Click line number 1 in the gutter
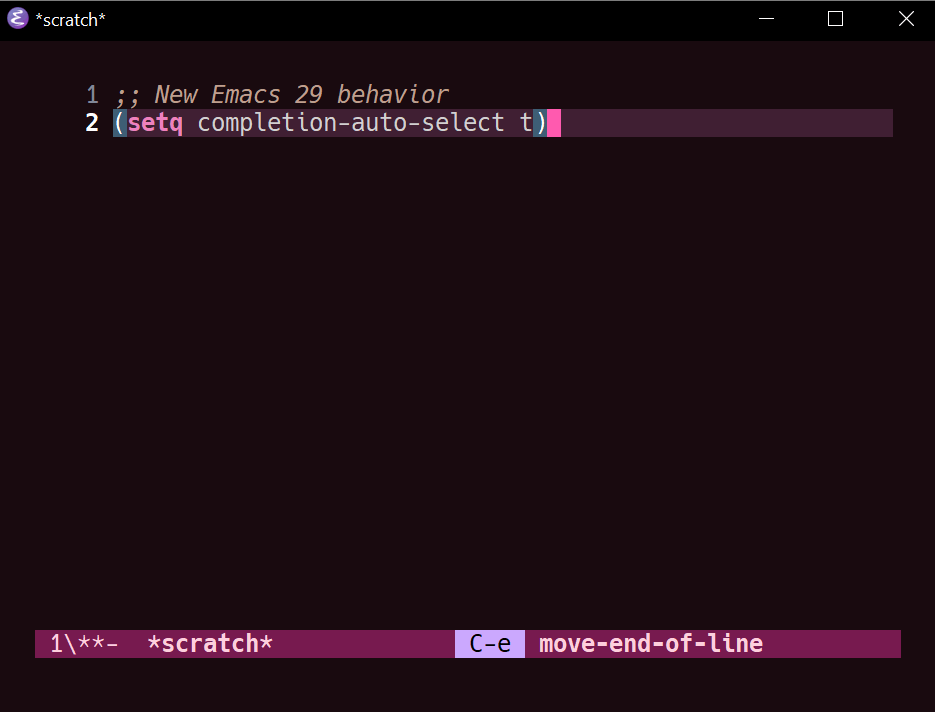935x712 pixels. pos(92,95)
